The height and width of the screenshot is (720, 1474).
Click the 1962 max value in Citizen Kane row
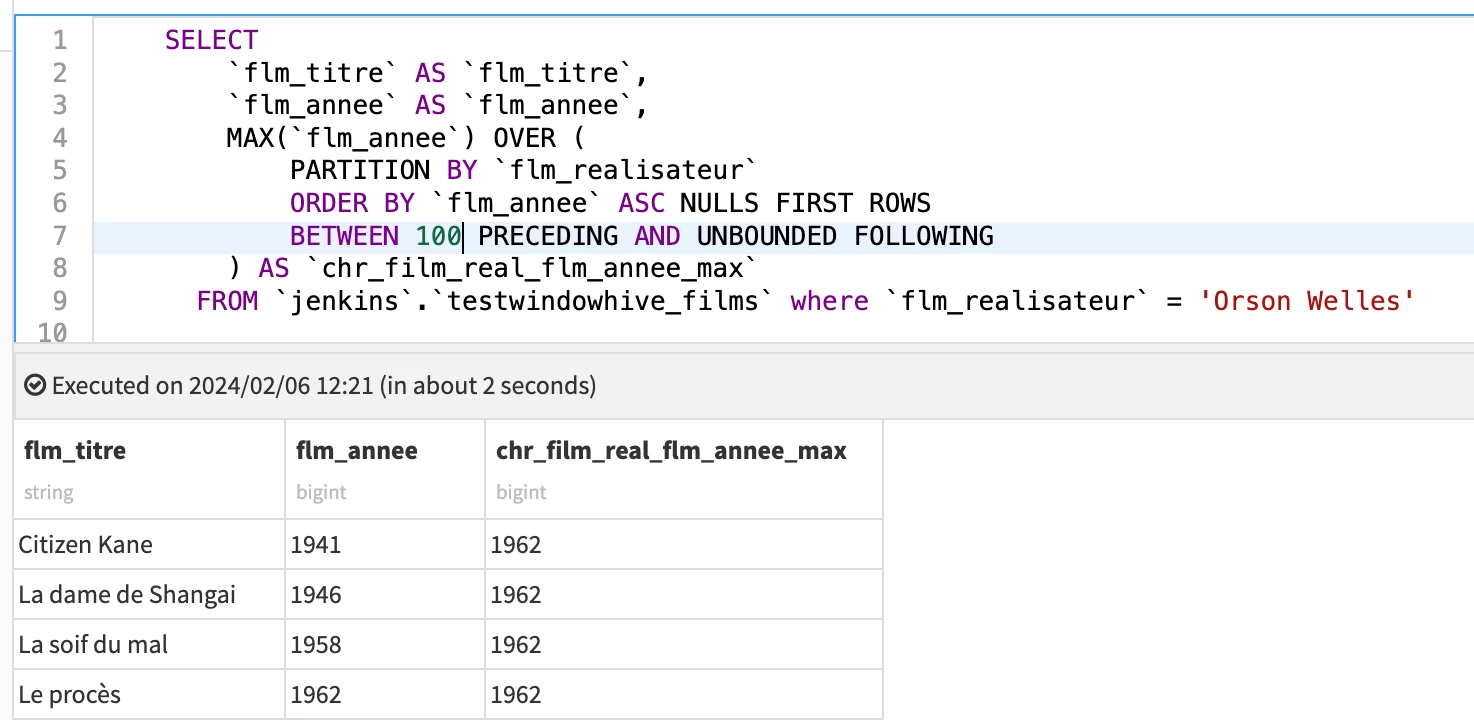click(x=684, y=545)
